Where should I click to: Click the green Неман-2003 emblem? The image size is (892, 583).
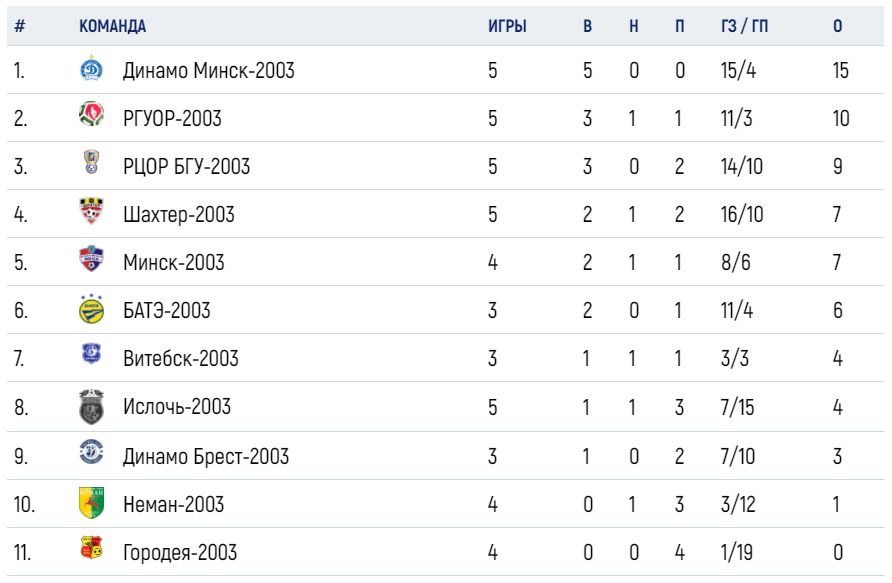click(x=91, y=503)
